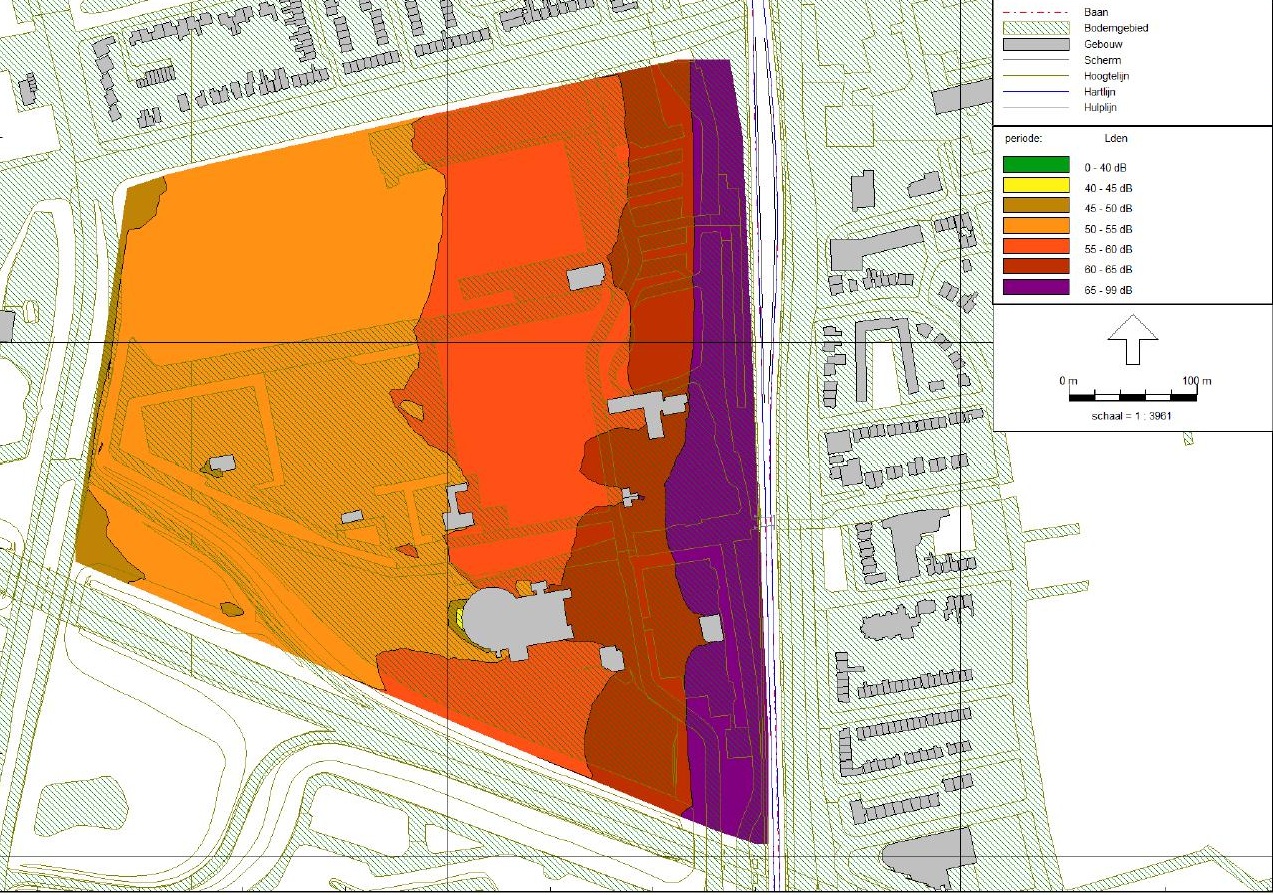This screenshot has height=895, width=1273.
Task: Click the red dashed Baan line symbol
Action: 1034,12
